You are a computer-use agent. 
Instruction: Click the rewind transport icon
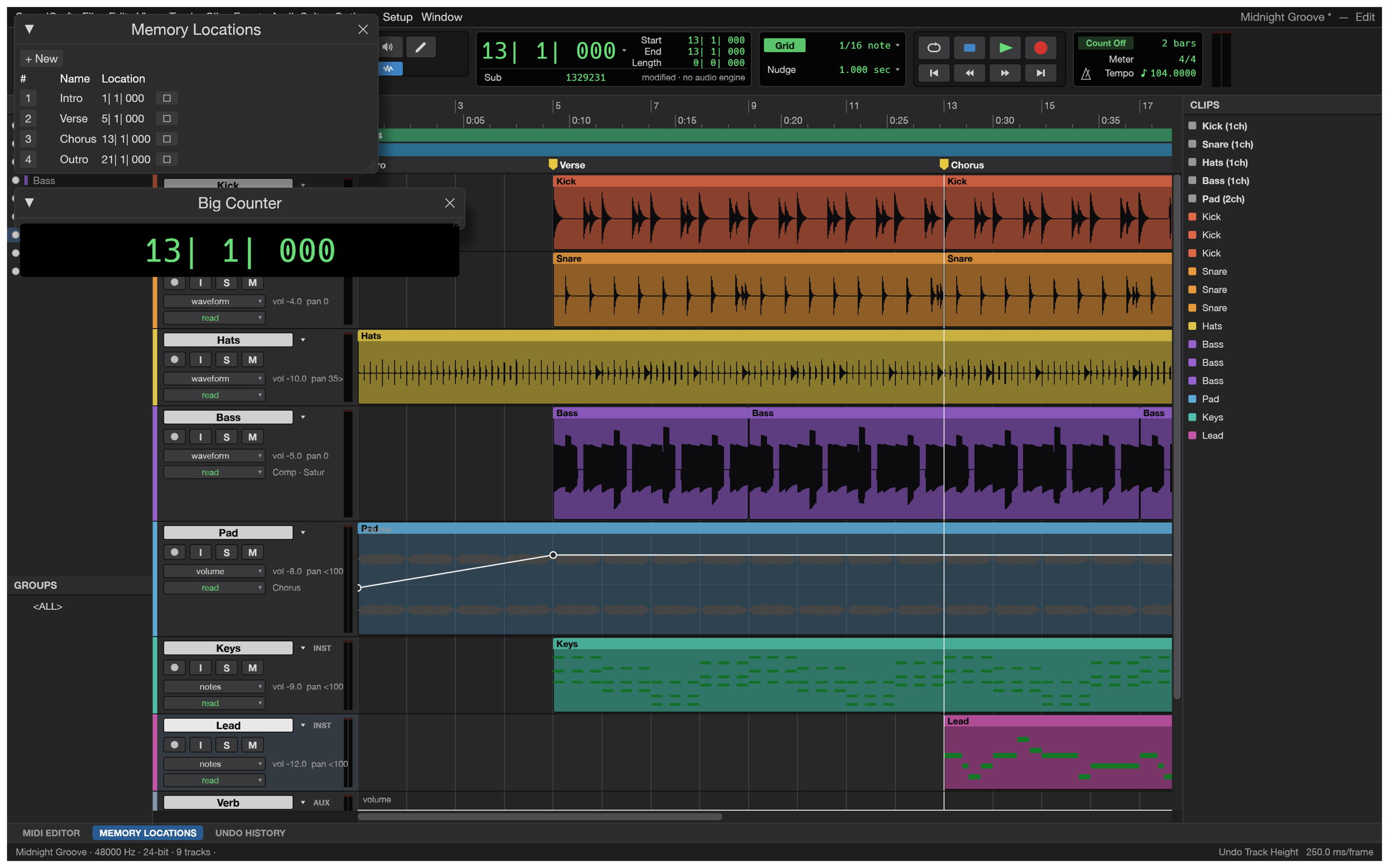click(x=969, y=73)
